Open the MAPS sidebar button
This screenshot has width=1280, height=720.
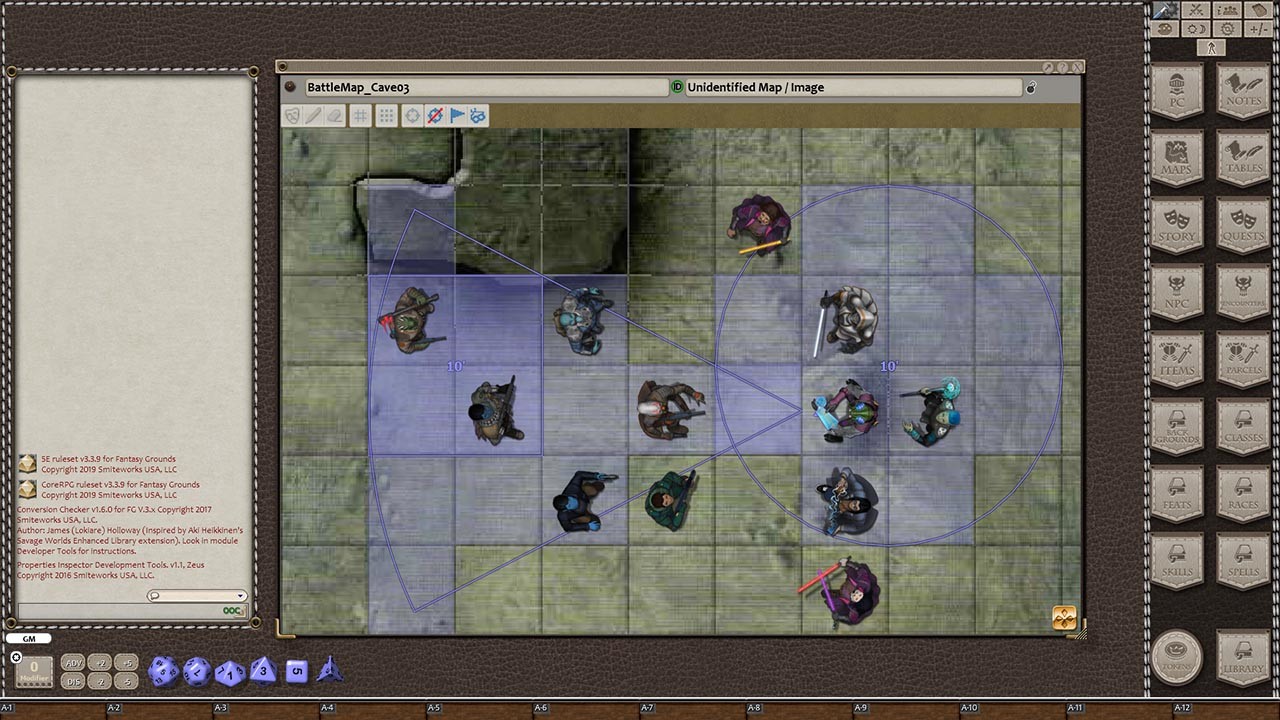(1177, 158)
